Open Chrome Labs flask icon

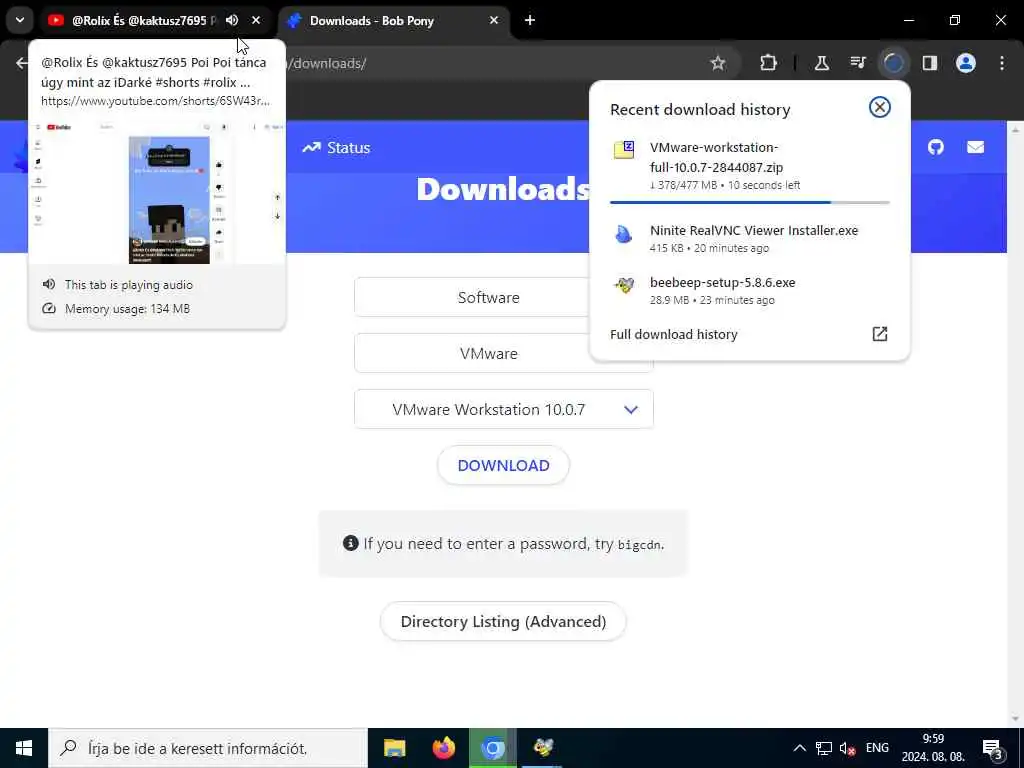click(x=822, y=63)
